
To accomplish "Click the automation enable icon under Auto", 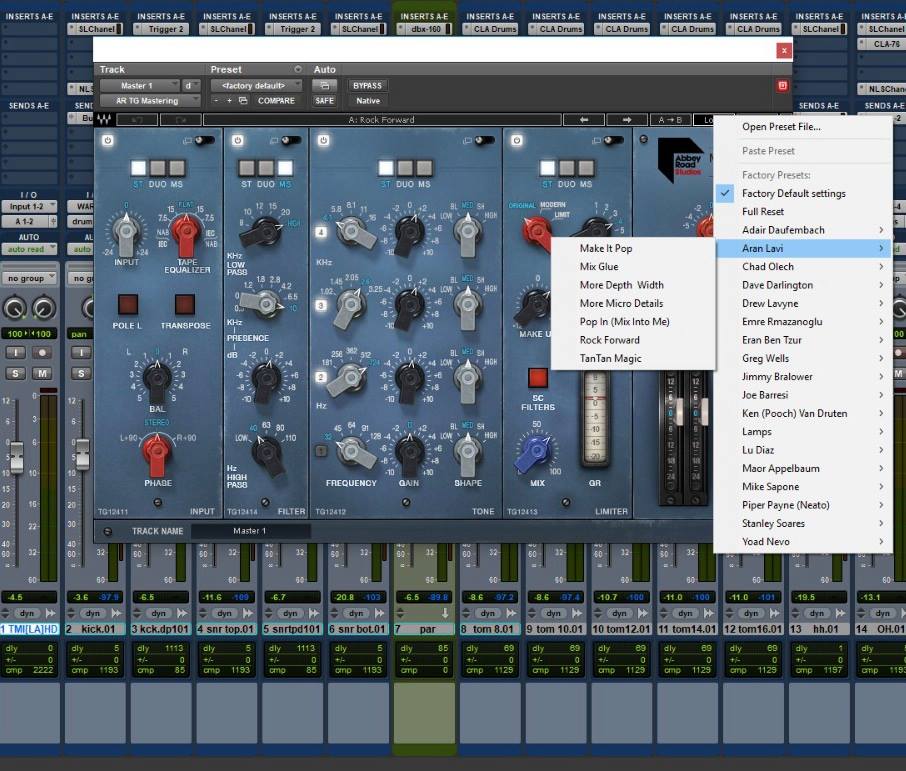I will tap(325, 86).
